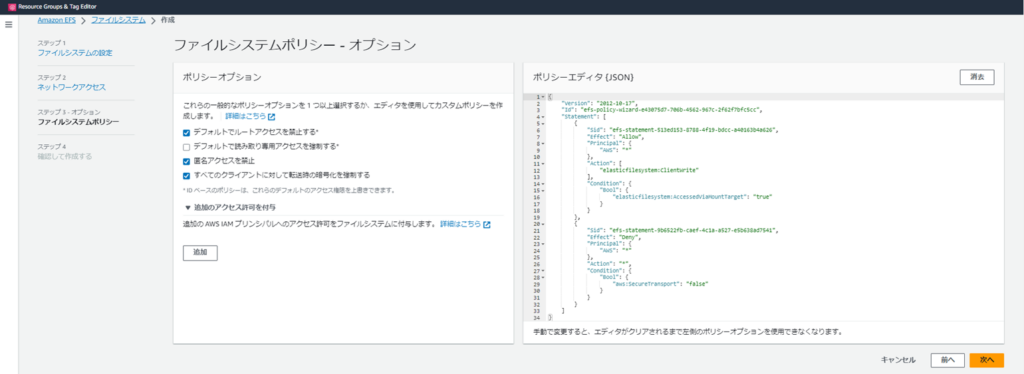Toggle 転送時の暗号化を強制する checkbox
The image size is (1024, 374).
coord(187,175)
